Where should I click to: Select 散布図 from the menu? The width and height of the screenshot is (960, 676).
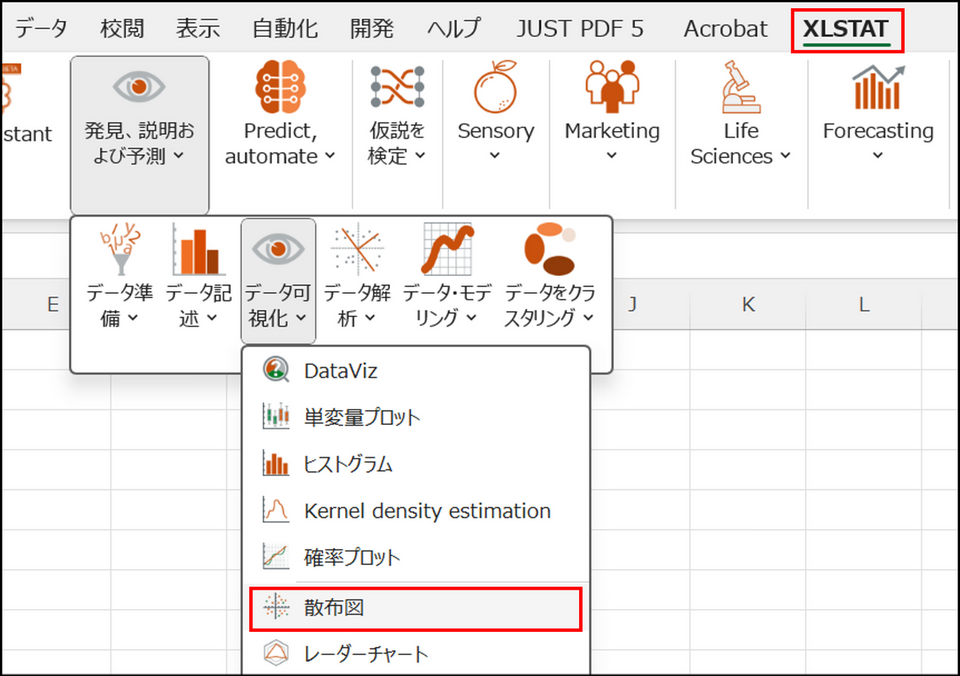coord(414,608)
